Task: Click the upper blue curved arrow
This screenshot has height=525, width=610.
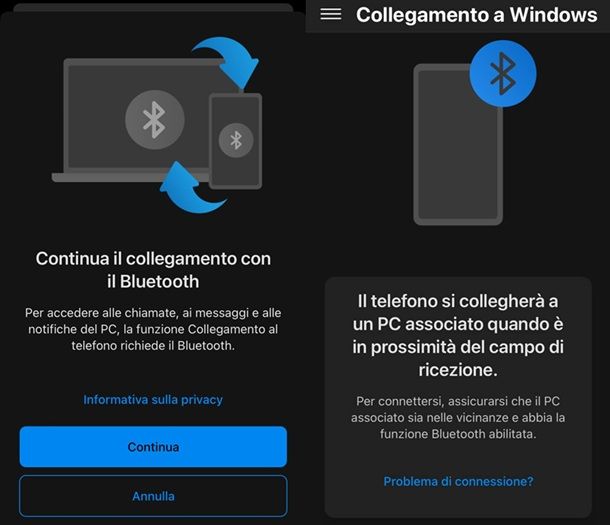Action: click(x=227, y=62)
